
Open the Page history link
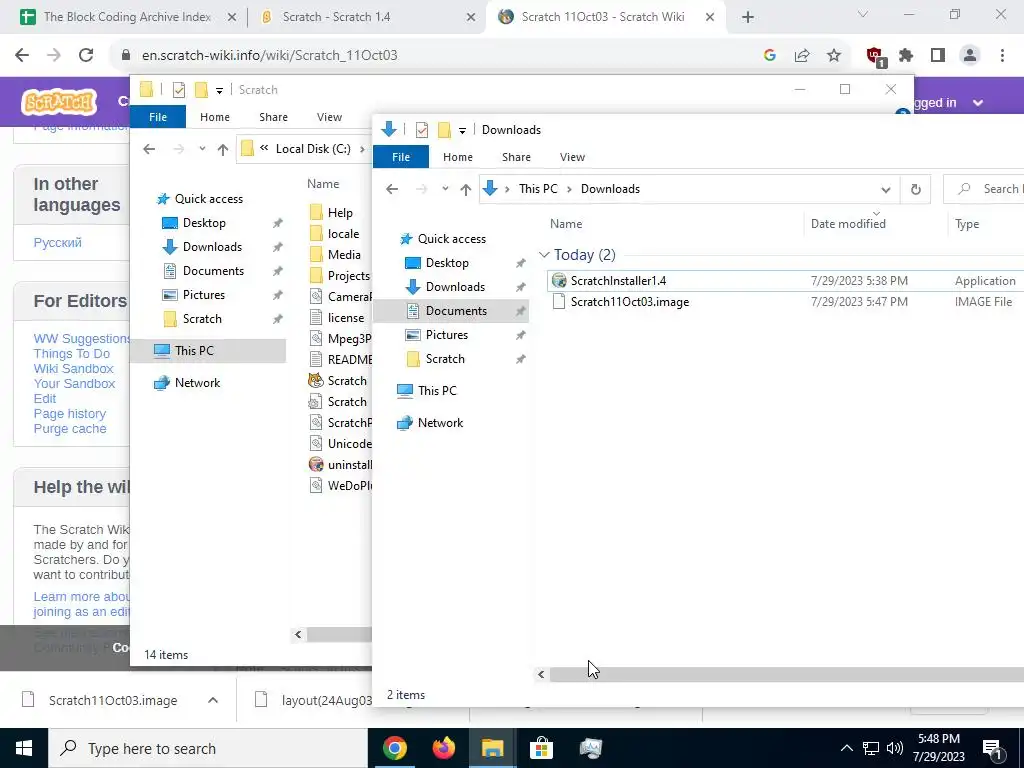[69, 413]
